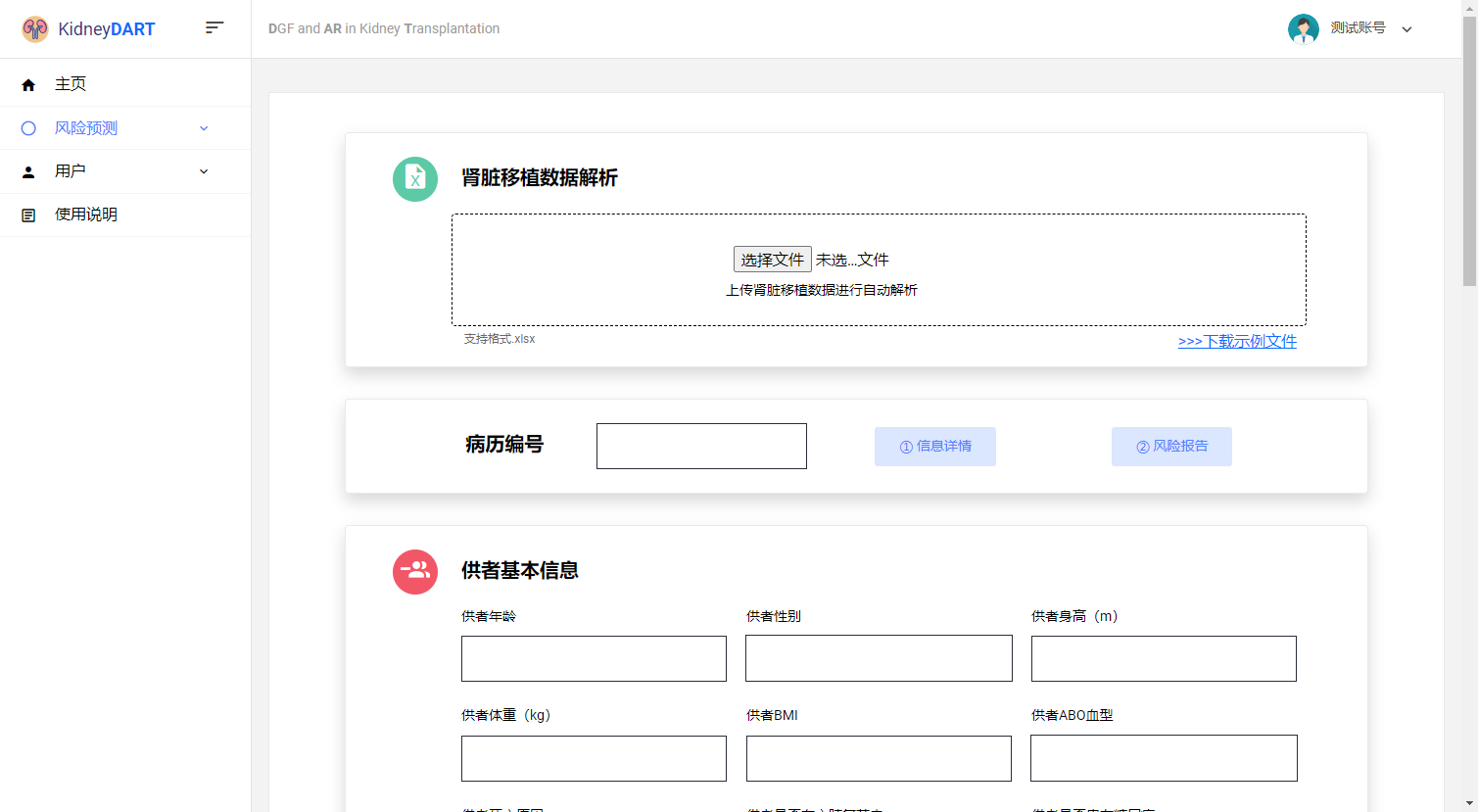Open the 使用说明 menu item

[86, 215]
